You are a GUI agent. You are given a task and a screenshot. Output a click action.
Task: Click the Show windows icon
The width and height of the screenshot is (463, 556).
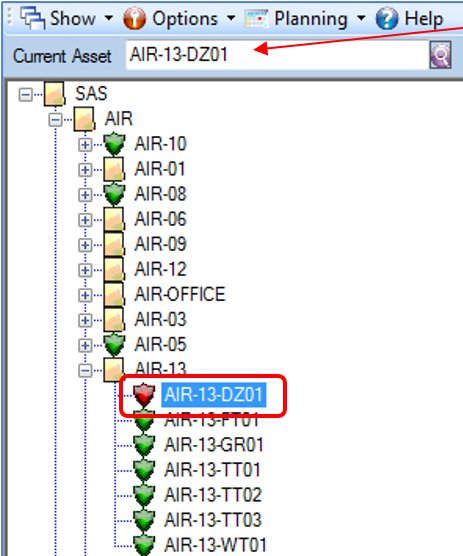pos(33,18)
